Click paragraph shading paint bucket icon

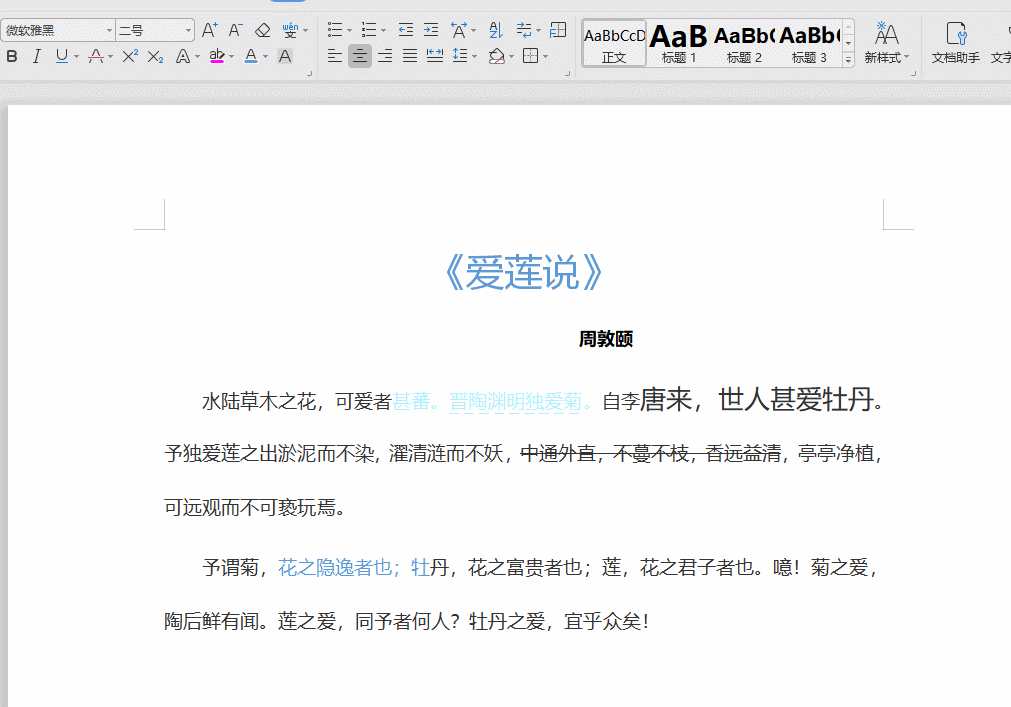tap(496, 56)
